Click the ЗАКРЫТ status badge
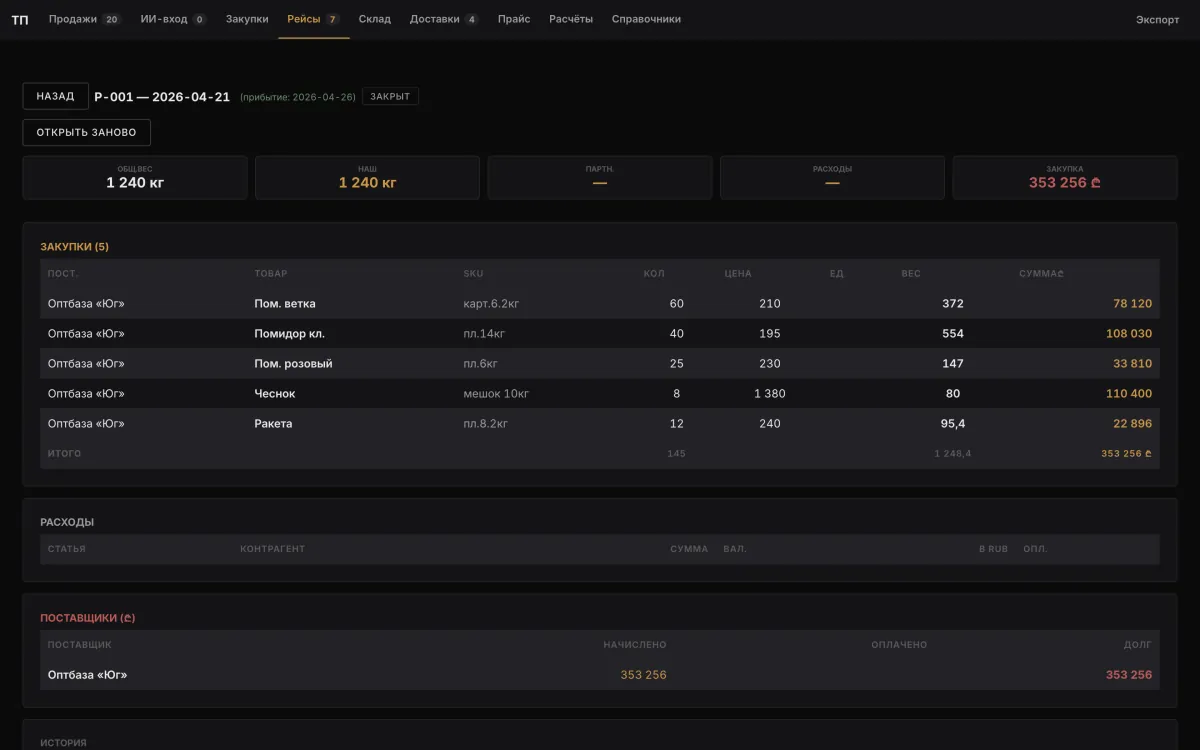1200x750 pixels. pyautogui.click(x=390, y=97)
